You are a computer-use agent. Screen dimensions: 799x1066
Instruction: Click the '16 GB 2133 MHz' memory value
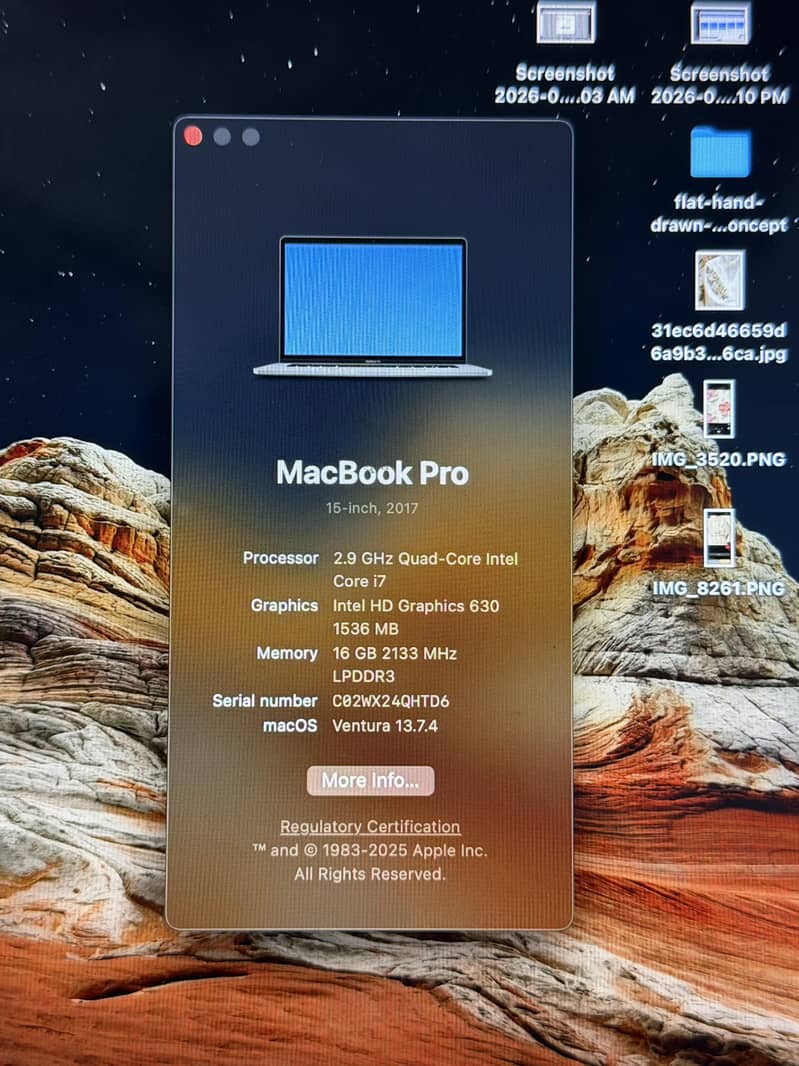tap(394, 653)
